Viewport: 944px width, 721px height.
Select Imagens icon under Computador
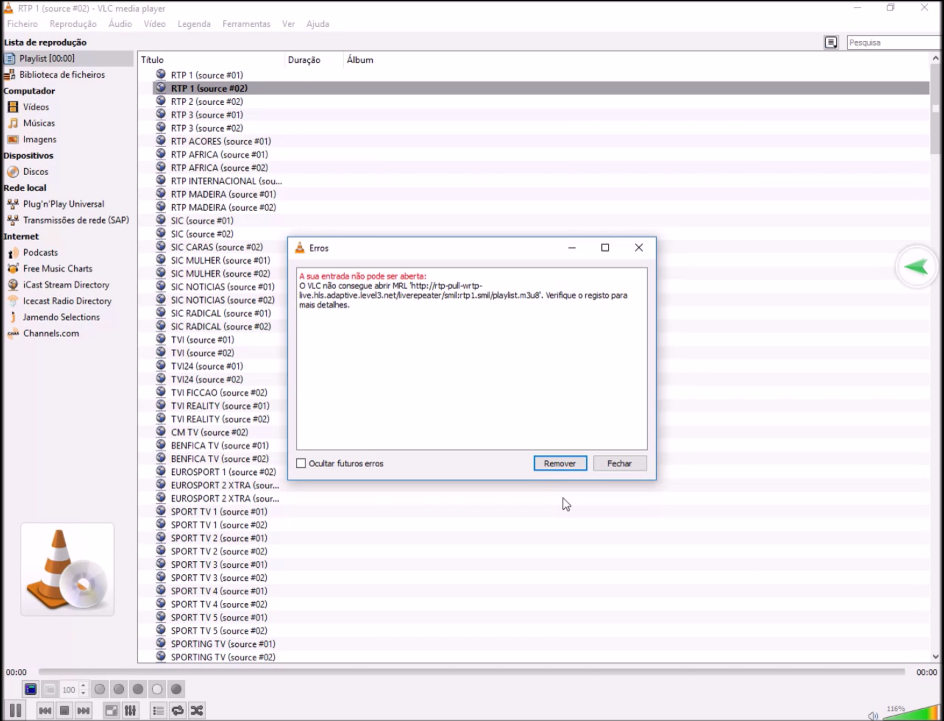coord(13,139)
